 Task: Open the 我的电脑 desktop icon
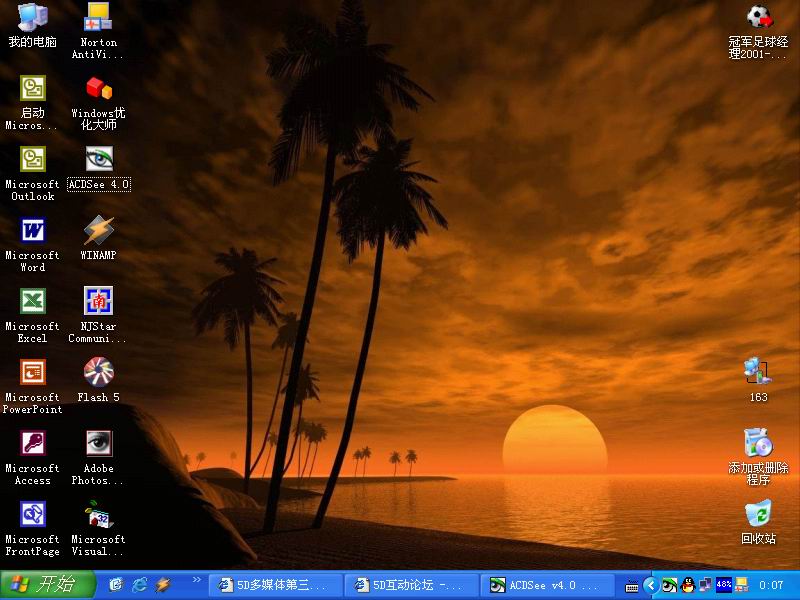pyautogui.click(x=32, y=18)
